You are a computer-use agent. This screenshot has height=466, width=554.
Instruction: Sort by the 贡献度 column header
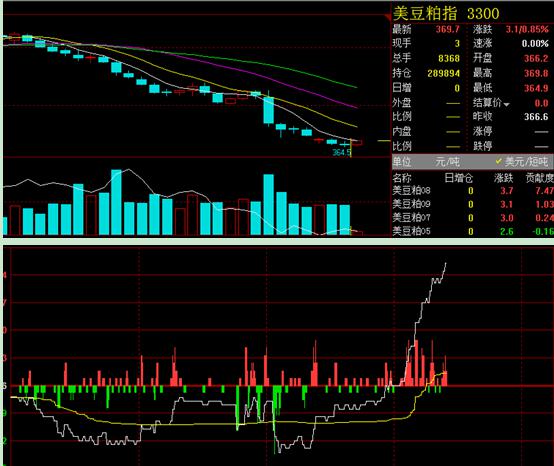540,178
